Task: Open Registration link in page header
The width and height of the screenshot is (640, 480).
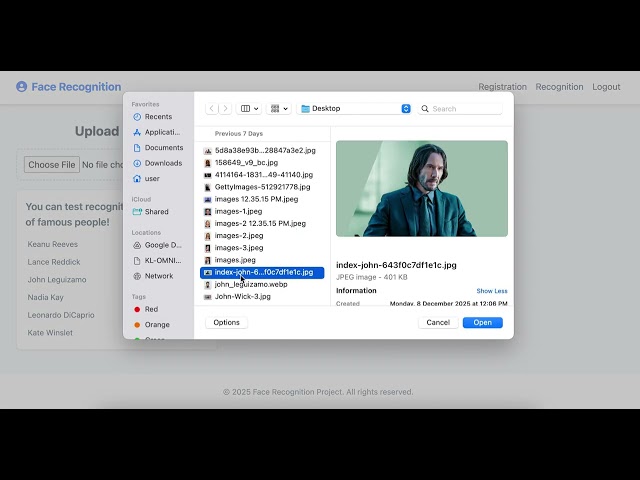Action: pyautogui.click(x=502, y=87)
